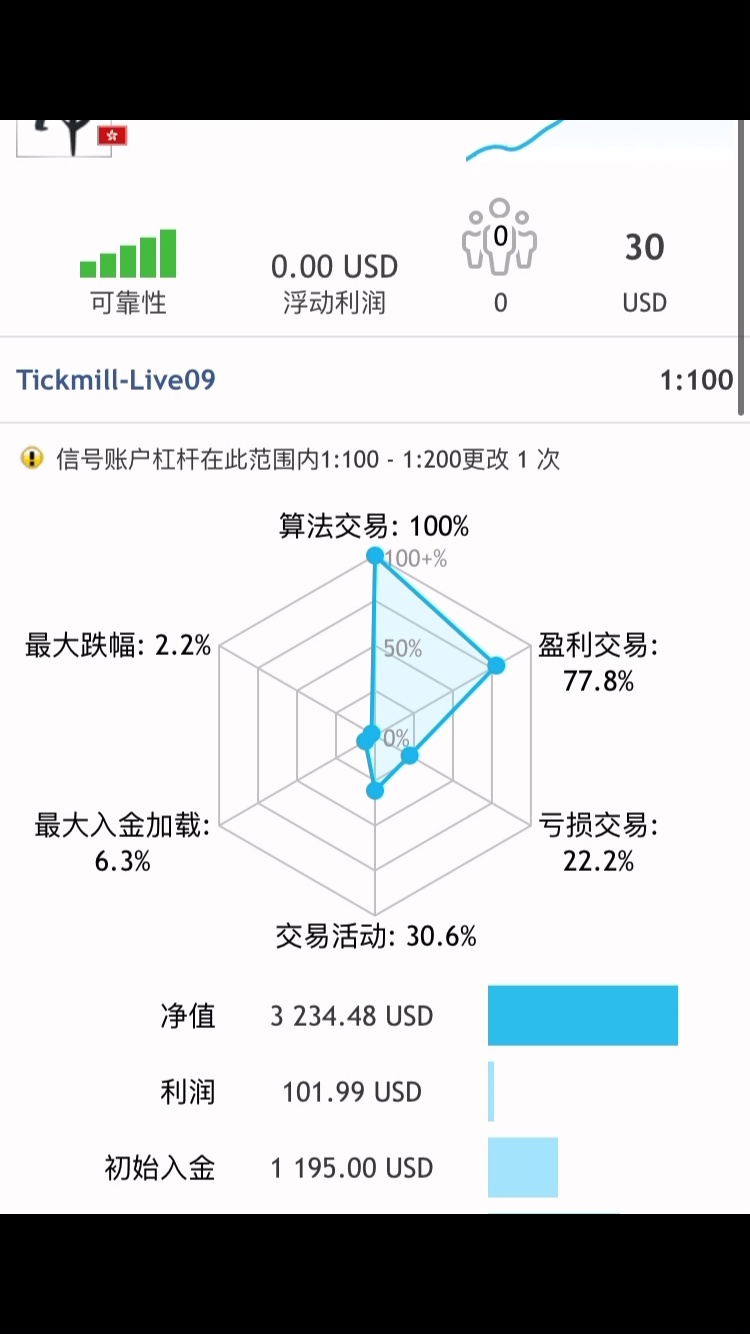This screenshot has width=750, height=1334.
Task: Click the subscribers people icon
Action: [x=499, y=236]
